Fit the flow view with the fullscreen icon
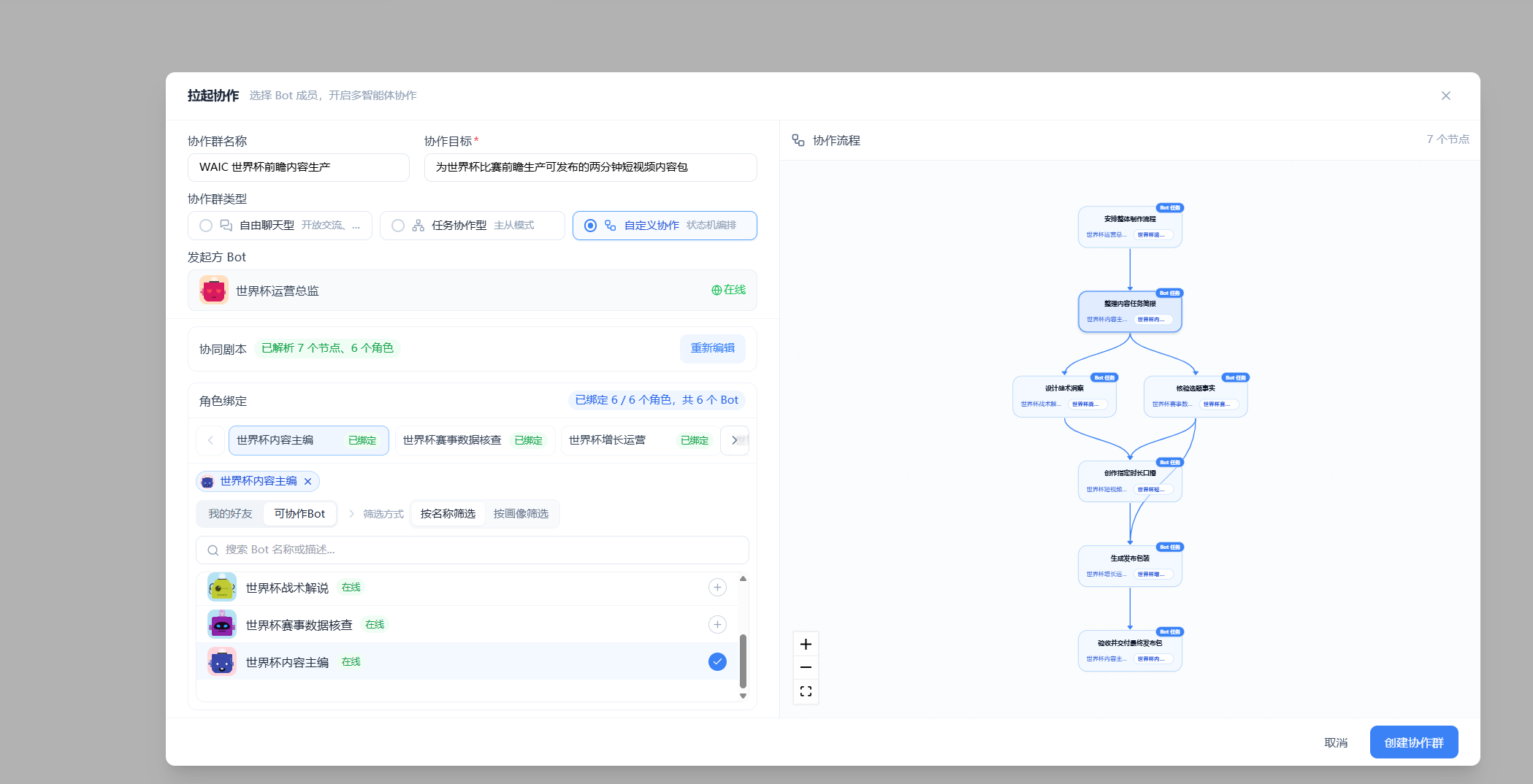1533x784 pixels. pyautogui.click(x=806, y=691)
